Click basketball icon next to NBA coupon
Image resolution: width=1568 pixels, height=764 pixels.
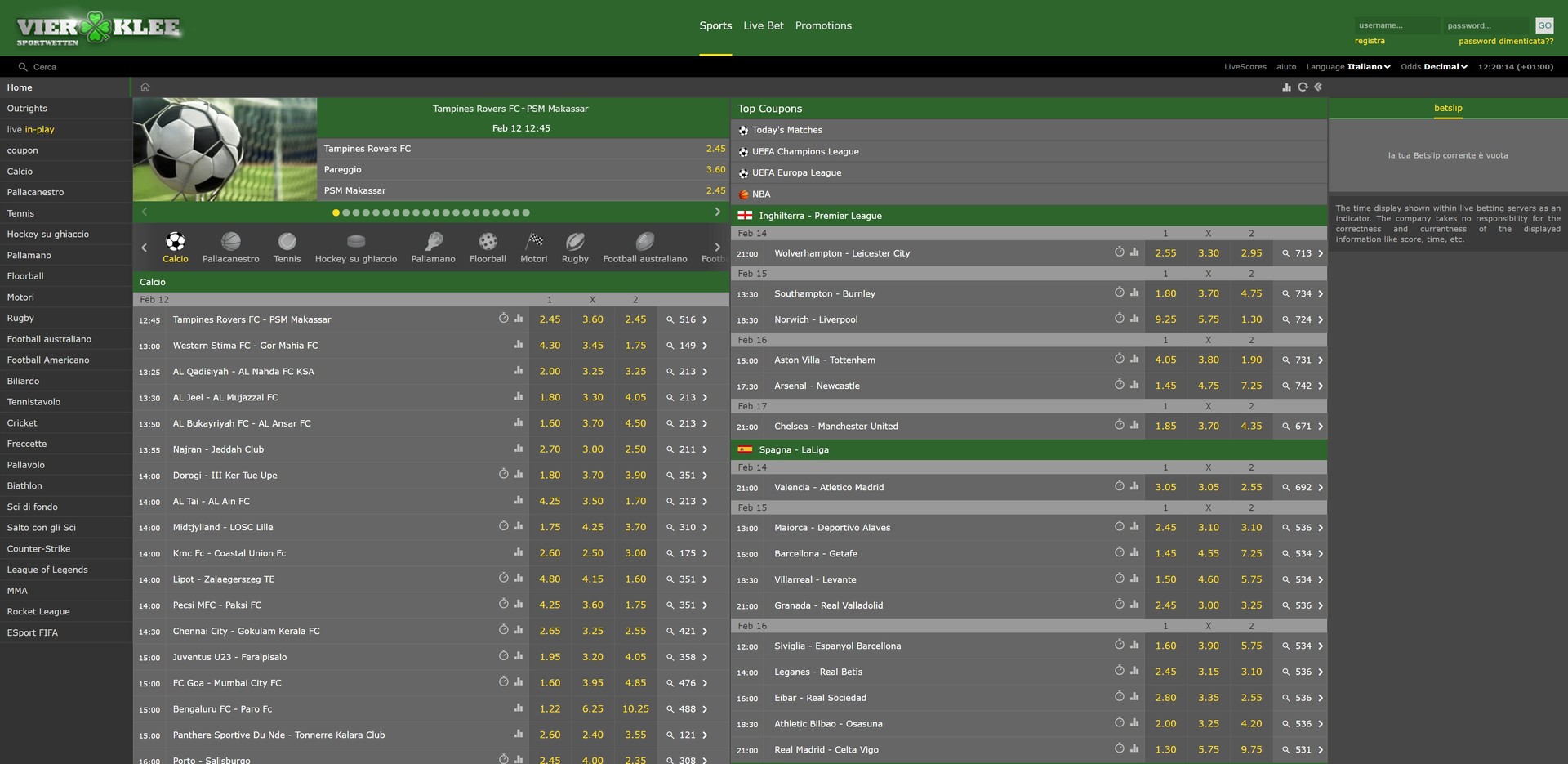(743, 194)
